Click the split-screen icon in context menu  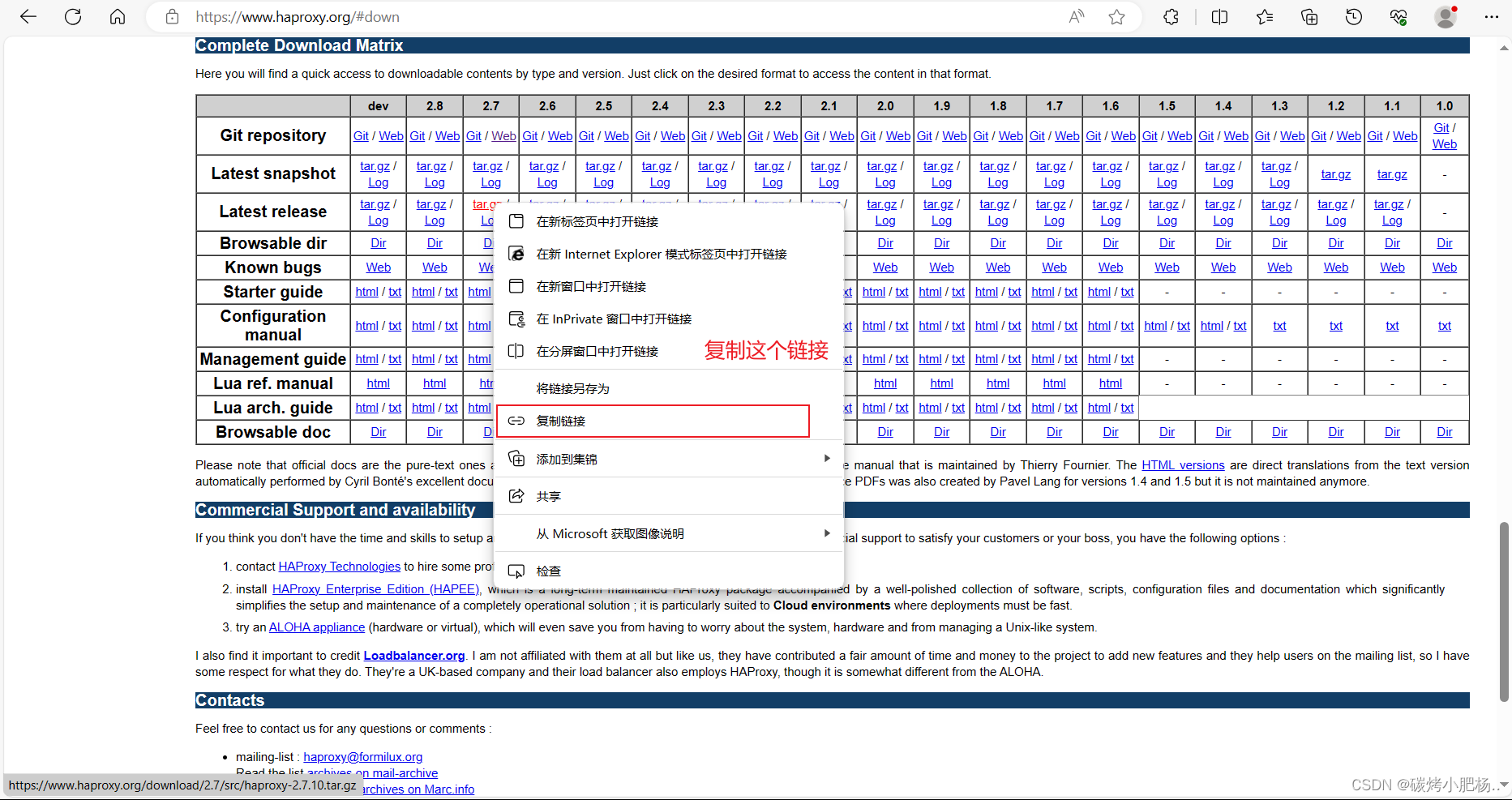516,351
